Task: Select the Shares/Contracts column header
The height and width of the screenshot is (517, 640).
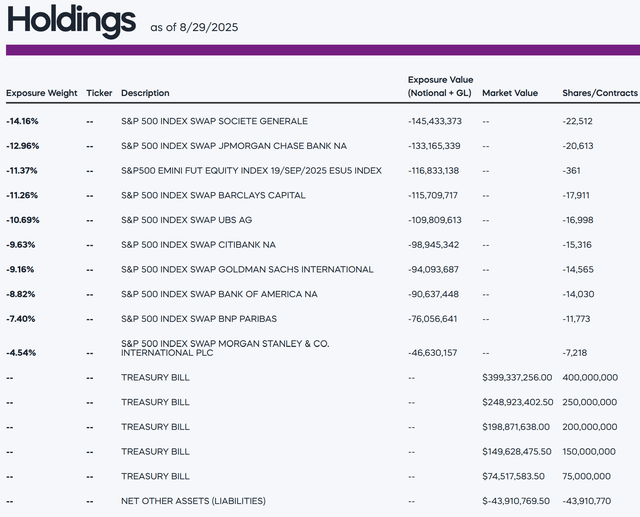Action: pyautogui.click(x=599, y=93)
